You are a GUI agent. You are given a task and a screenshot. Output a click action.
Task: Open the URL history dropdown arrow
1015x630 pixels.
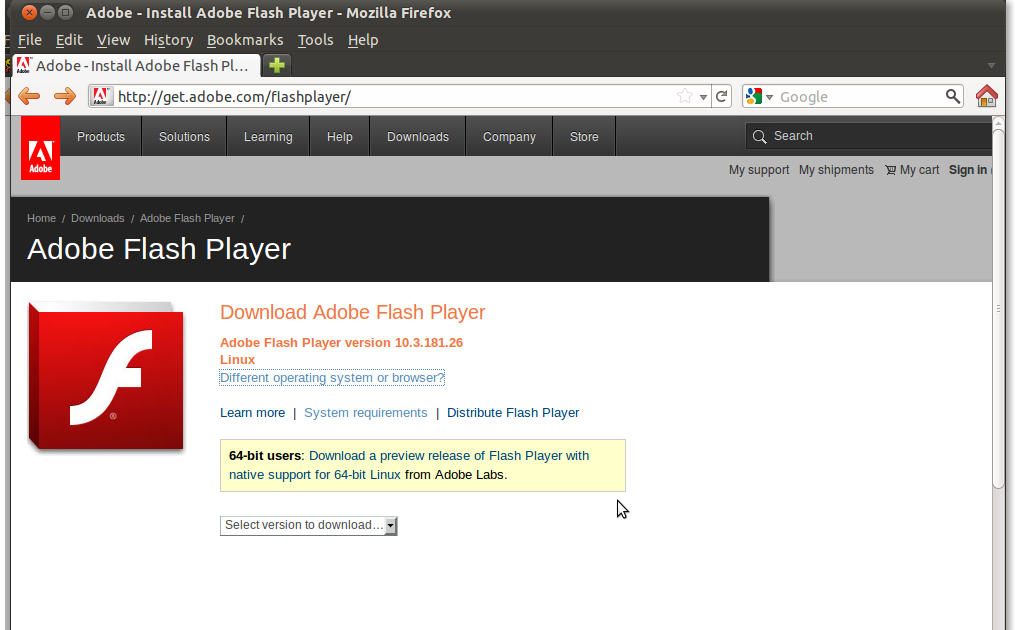[x=703, y=97]
